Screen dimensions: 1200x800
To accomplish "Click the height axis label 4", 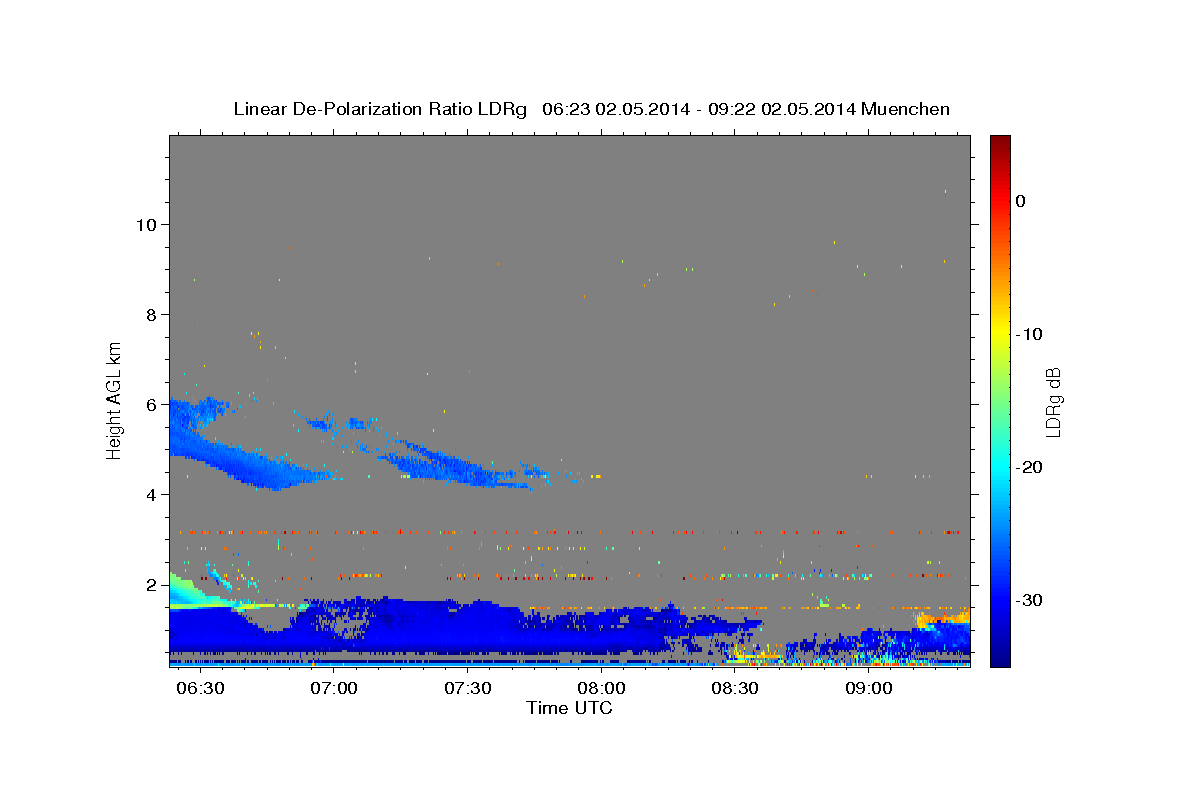I will coord(151,494).
